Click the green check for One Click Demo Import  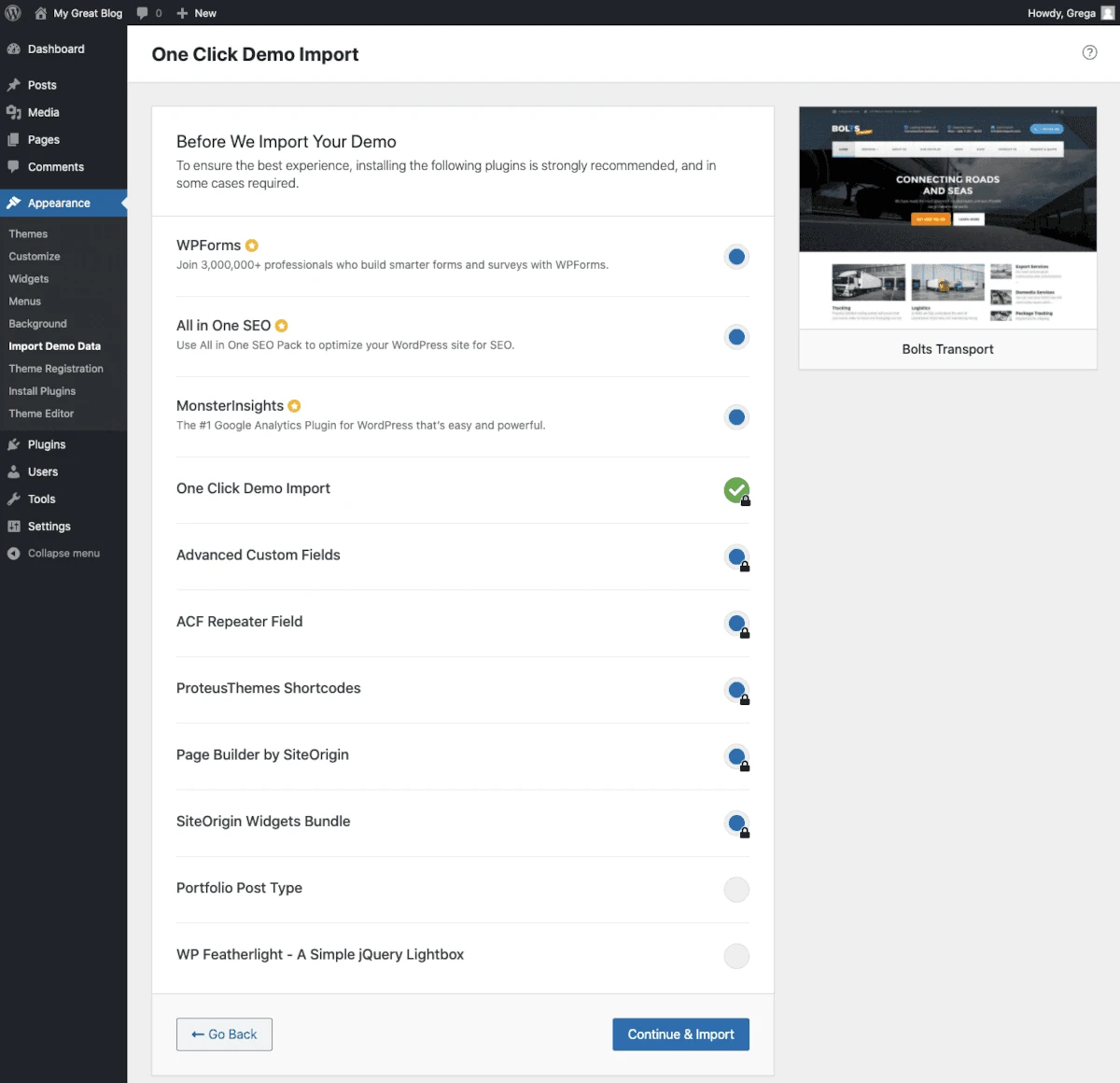tap(736, 490)
